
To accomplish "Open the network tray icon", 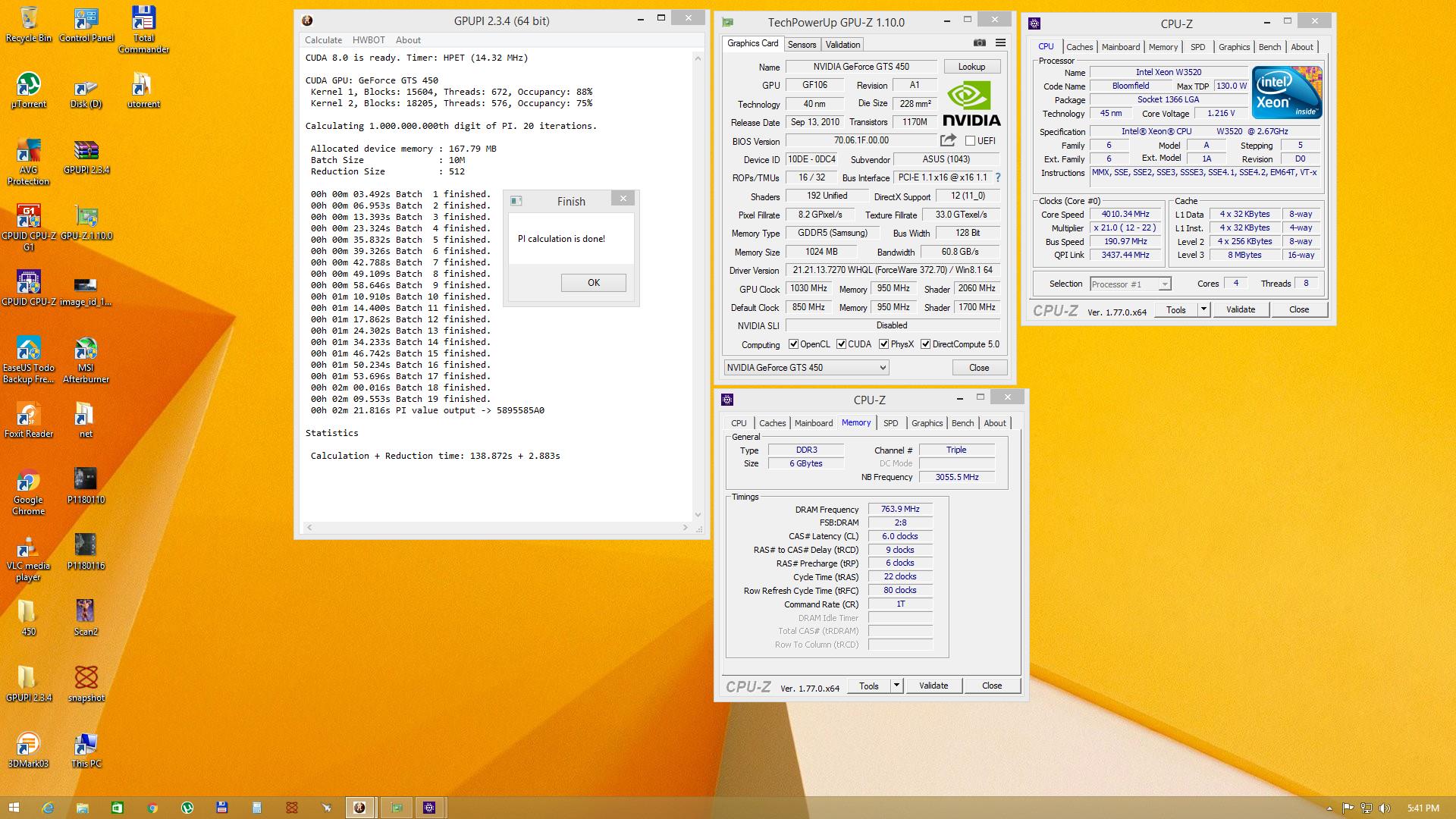I will [1367, 808].
